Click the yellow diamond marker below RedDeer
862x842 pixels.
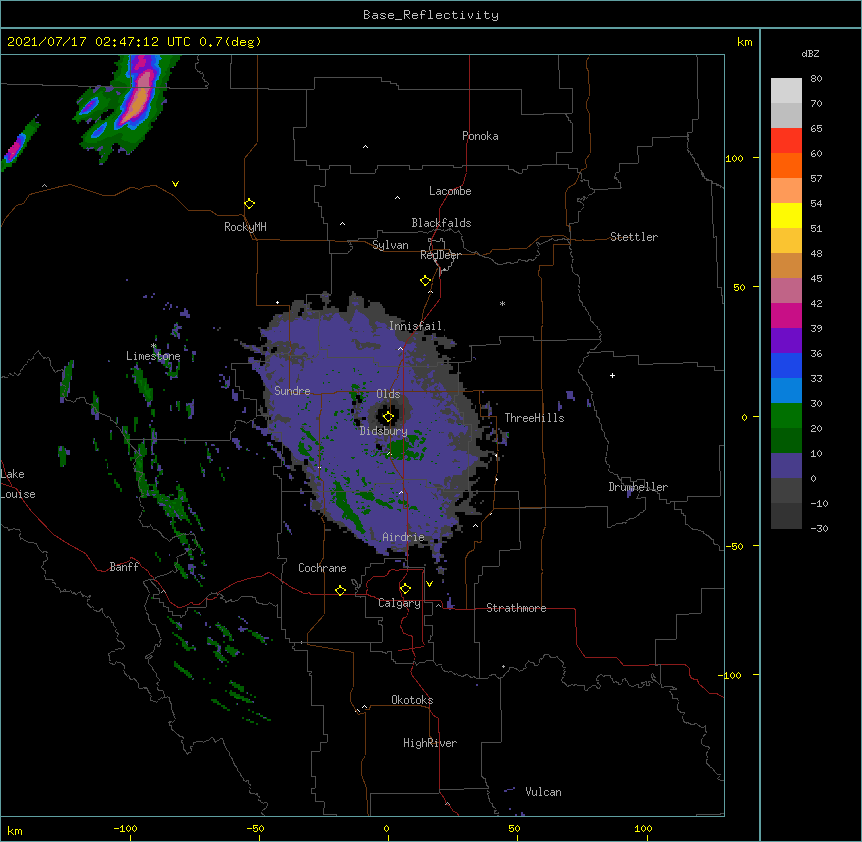click(x=426, y=281)
